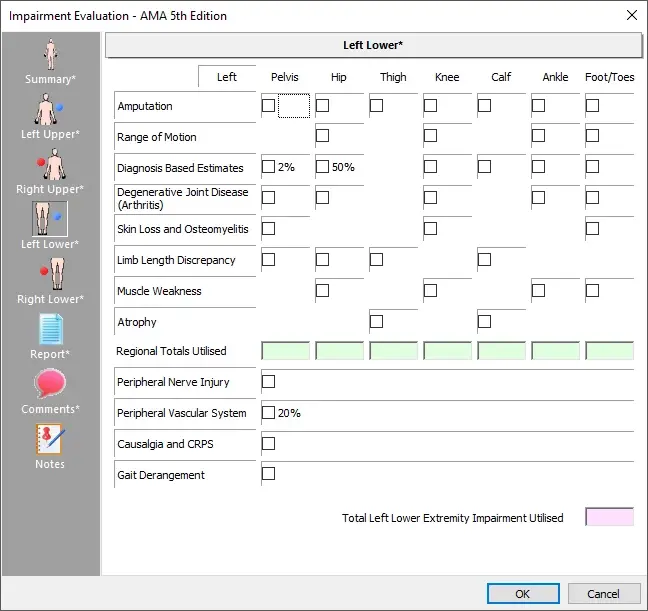Click the Gait Derangement row label
Image resolution: width=648 pixels, height=611 pixels.
point(161,475)
